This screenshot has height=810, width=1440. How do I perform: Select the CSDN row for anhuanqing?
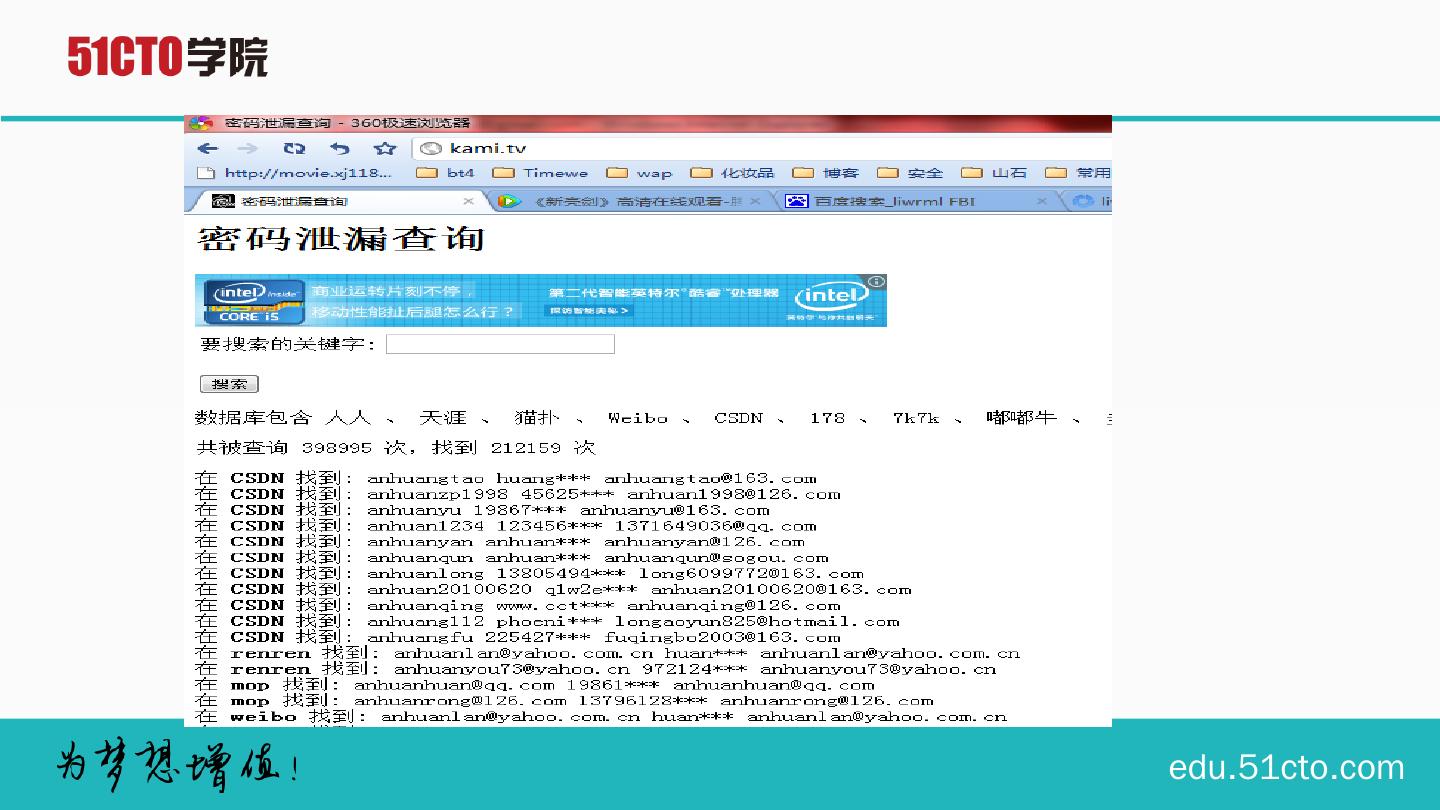click(517, 605)
